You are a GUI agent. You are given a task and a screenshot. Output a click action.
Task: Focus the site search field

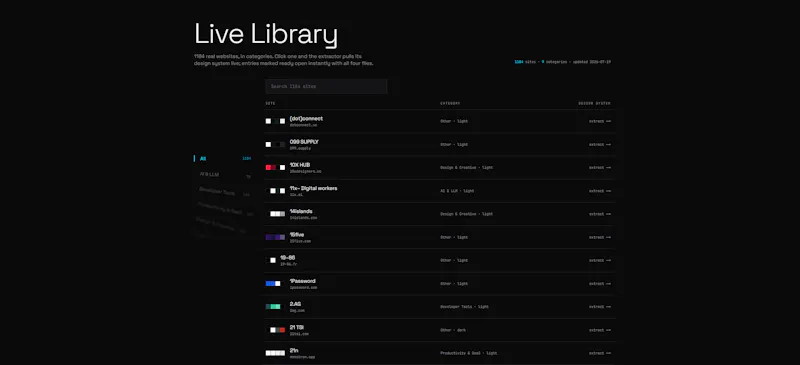pos(326,86)
